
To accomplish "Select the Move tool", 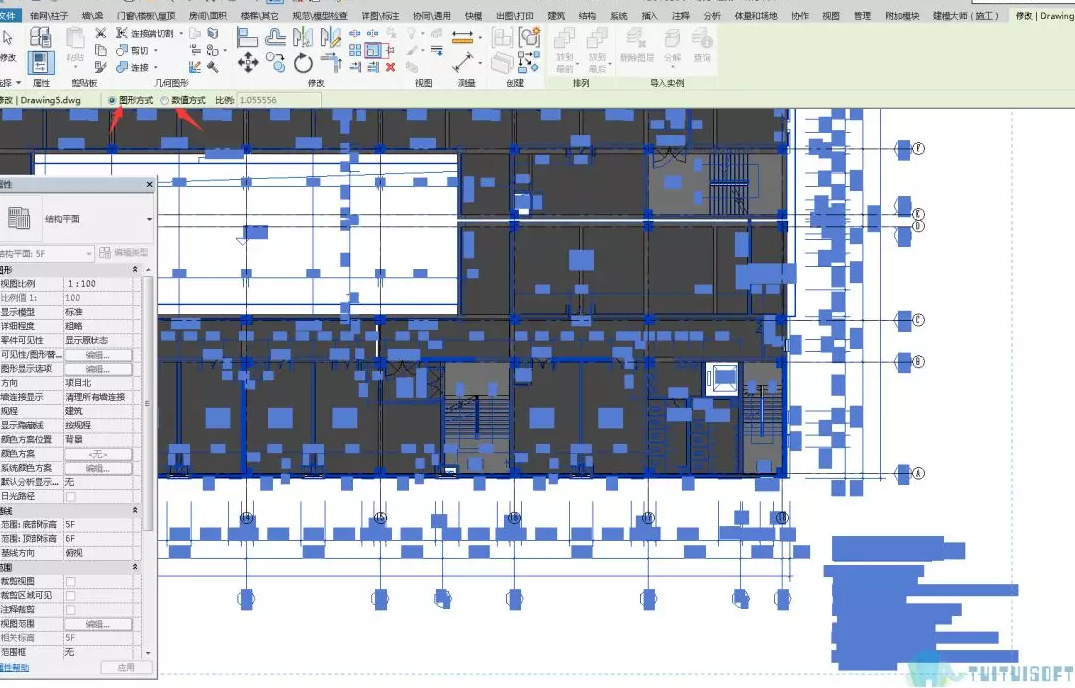I will pyautogui.click(x=247, y=63).
